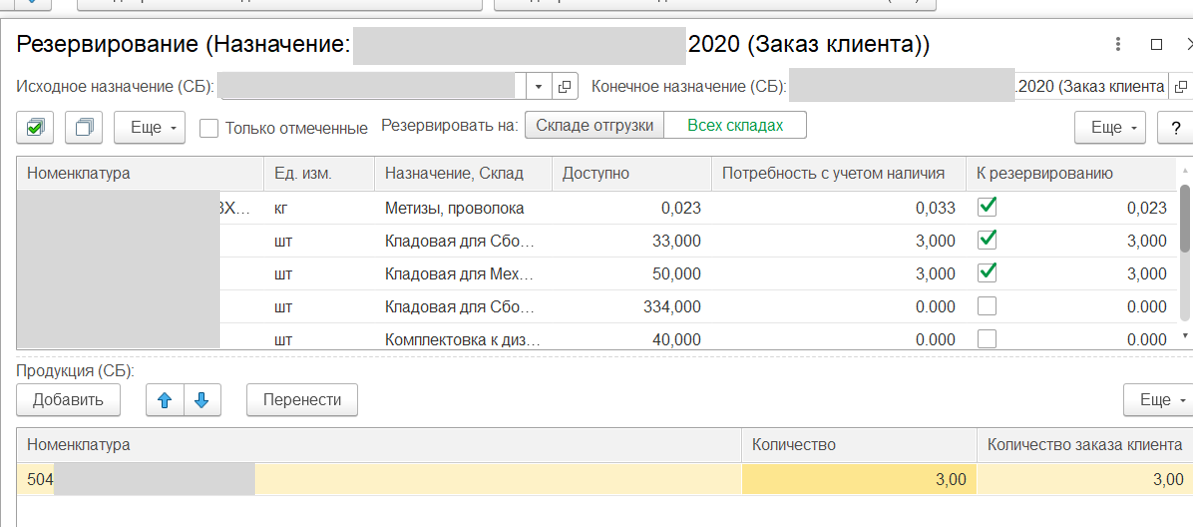Viewport: 1193px width, 527px height.
Task: Click the upper table vertical scrollbar thumb
Action: (1185, 218)
